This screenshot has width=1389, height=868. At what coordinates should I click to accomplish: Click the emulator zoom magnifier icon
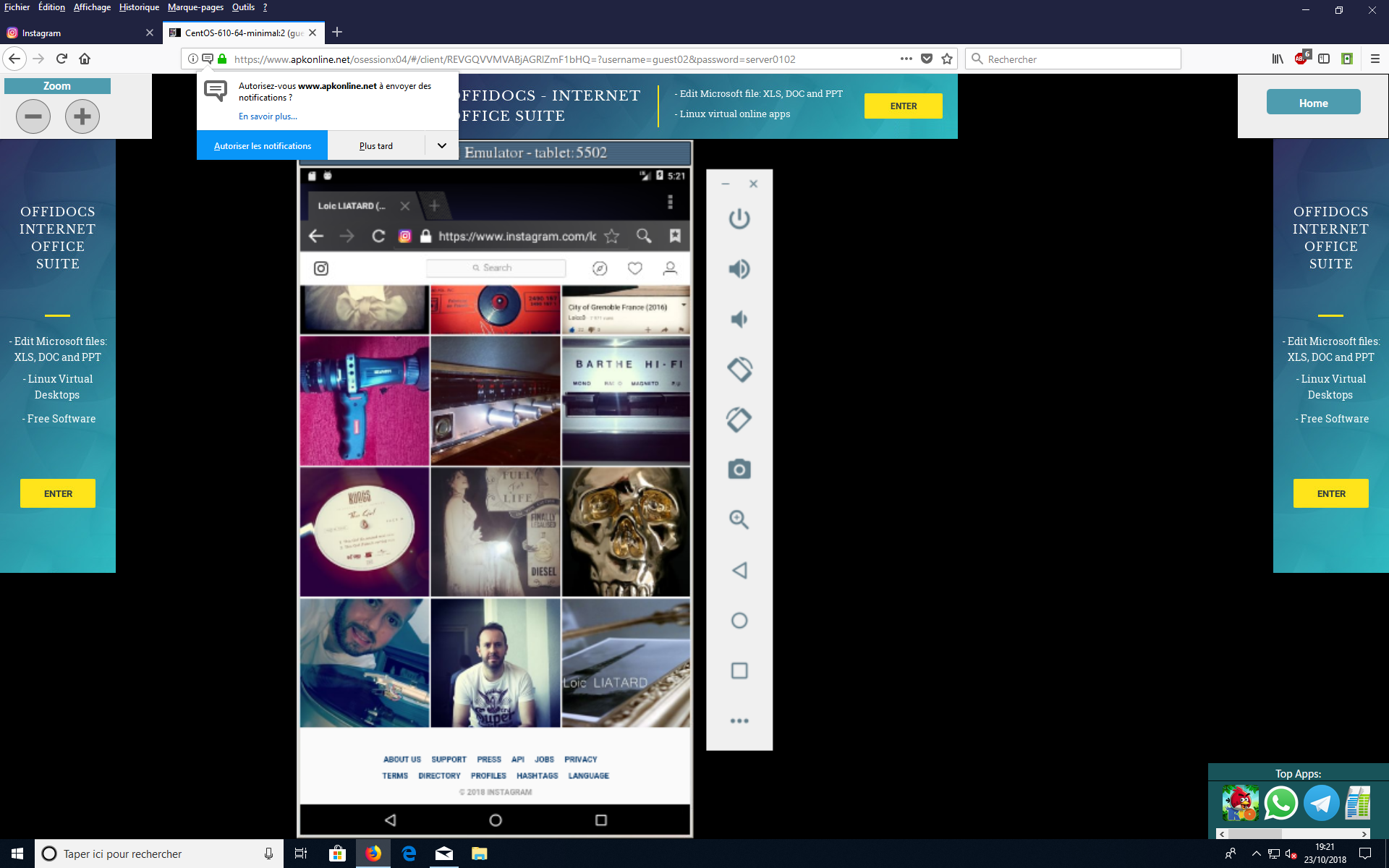coord(739,519)
